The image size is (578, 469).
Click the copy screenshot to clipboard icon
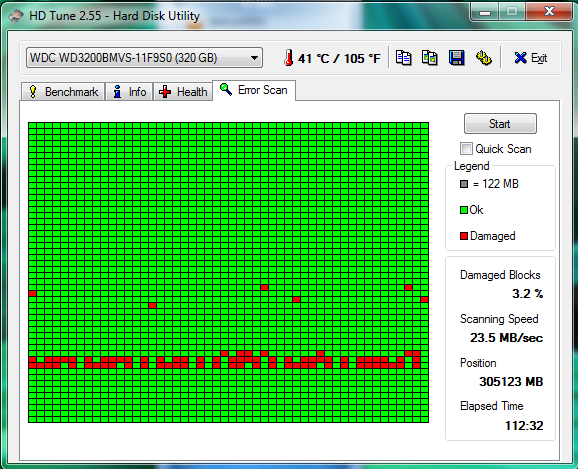(x=429, y=58)
